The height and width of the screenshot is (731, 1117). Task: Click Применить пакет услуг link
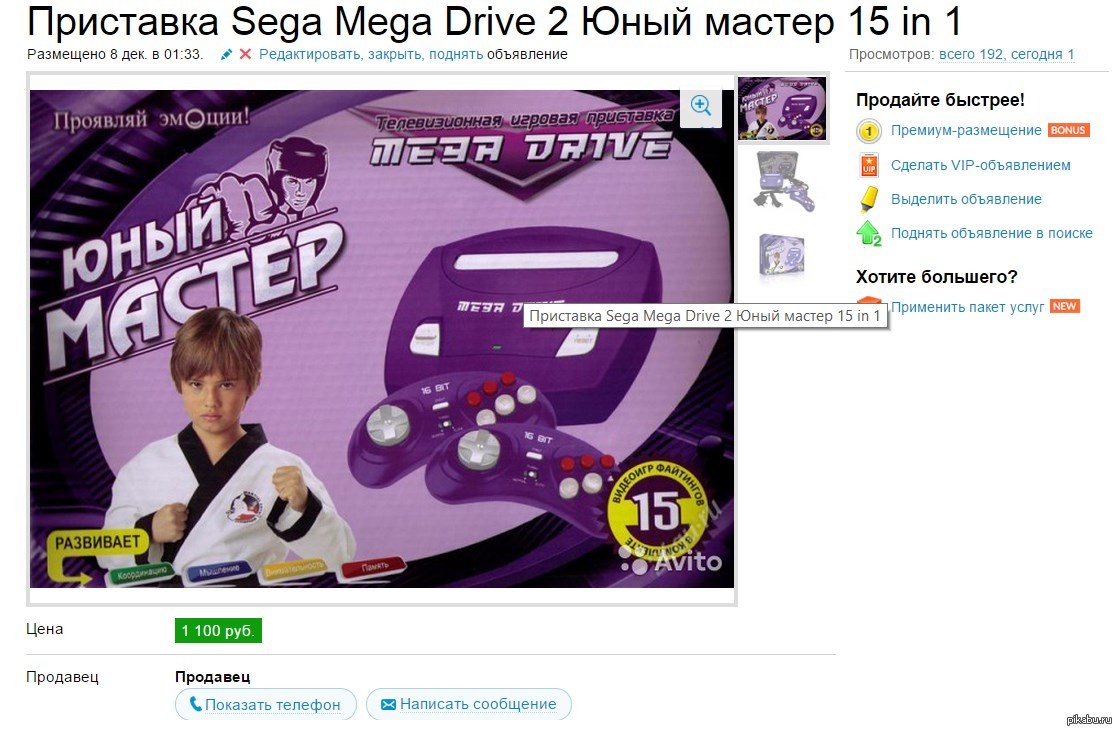[x=967, y=307]
